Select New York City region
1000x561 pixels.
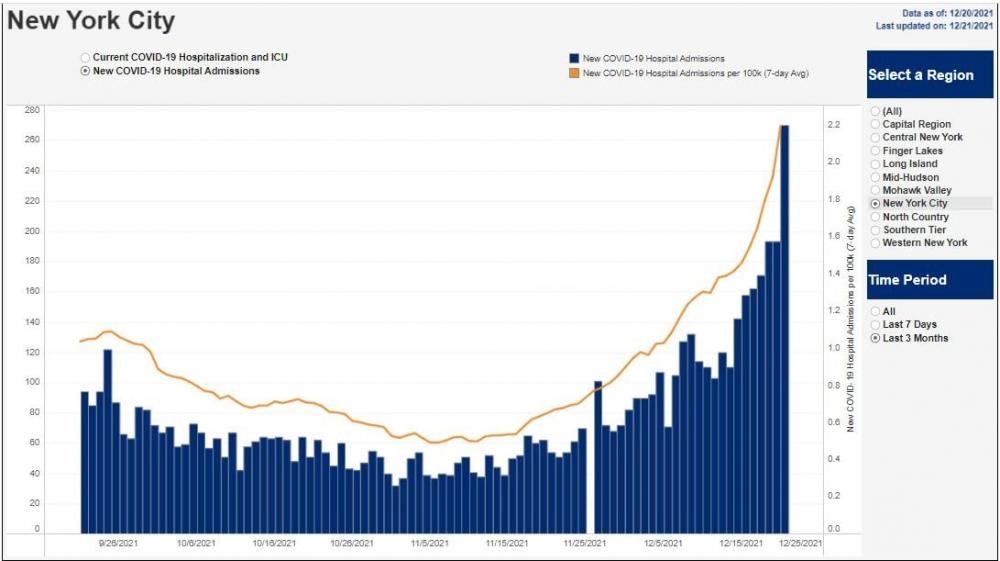(x=876, y=203)
